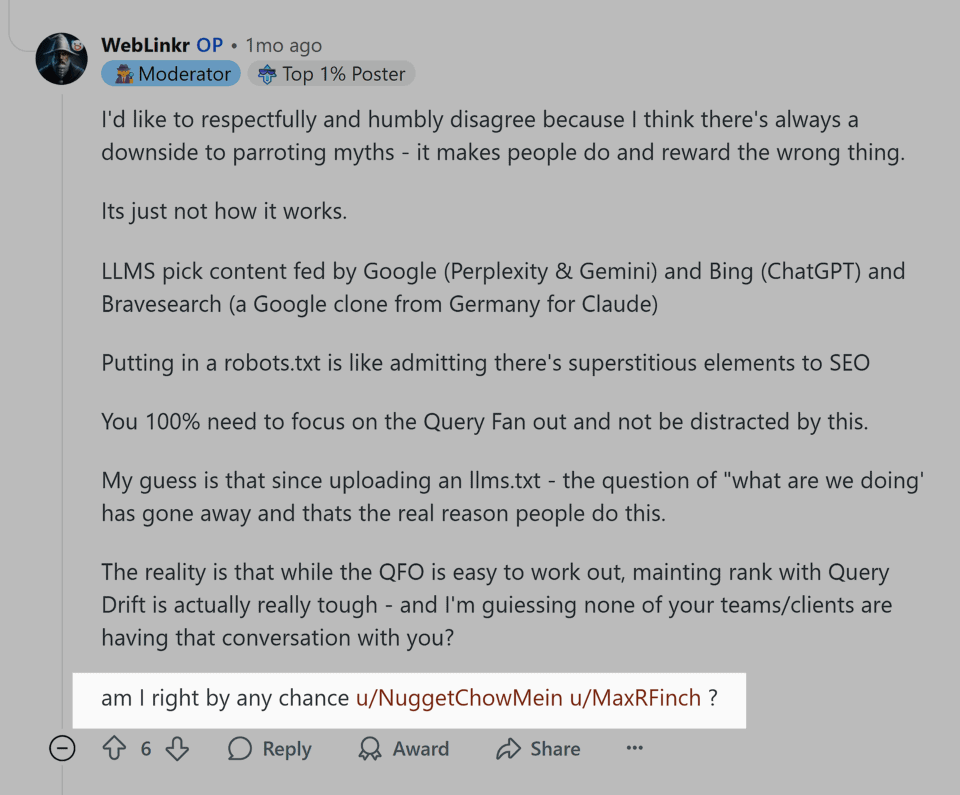This screenshot has width=960, height=795.
Task: Downvote the WebLinkr comment
Action: point(178,748)
